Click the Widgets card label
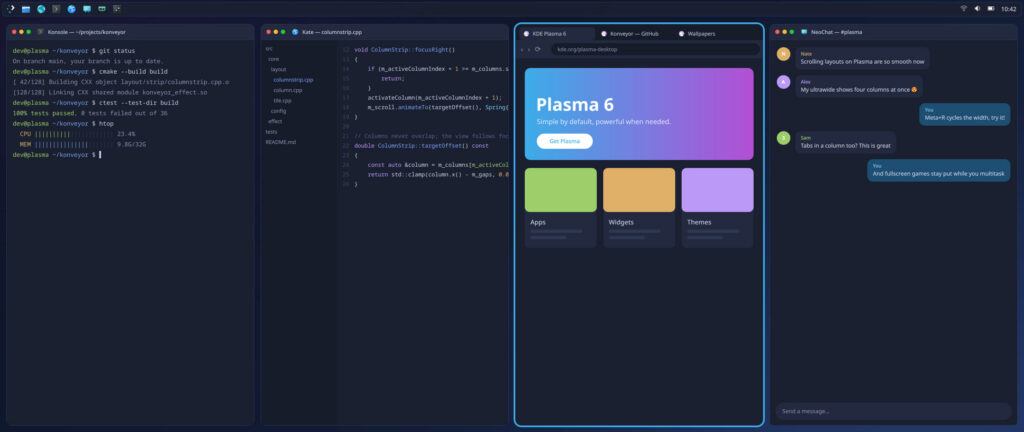The height and width of the screenshot is (432, 1024). [x=621, y=222]
